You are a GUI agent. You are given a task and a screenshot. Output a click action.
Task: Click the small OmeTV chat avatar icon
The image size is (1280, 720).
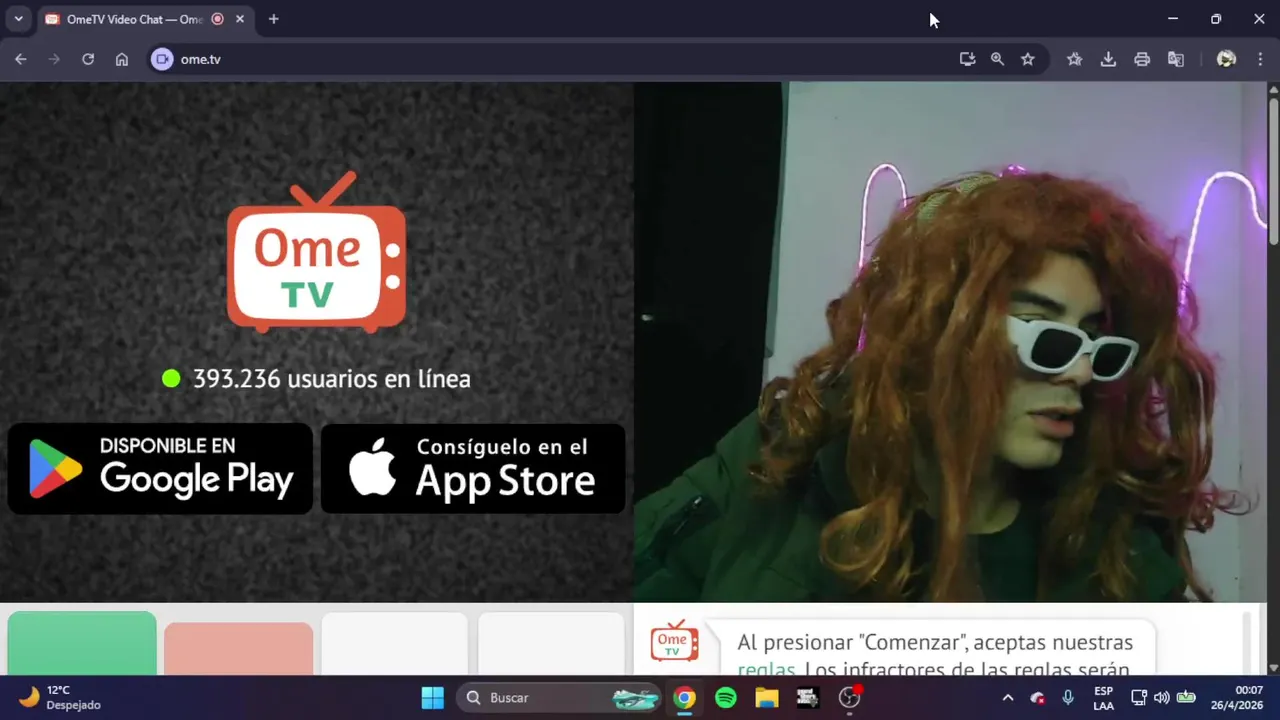[675, 640]
